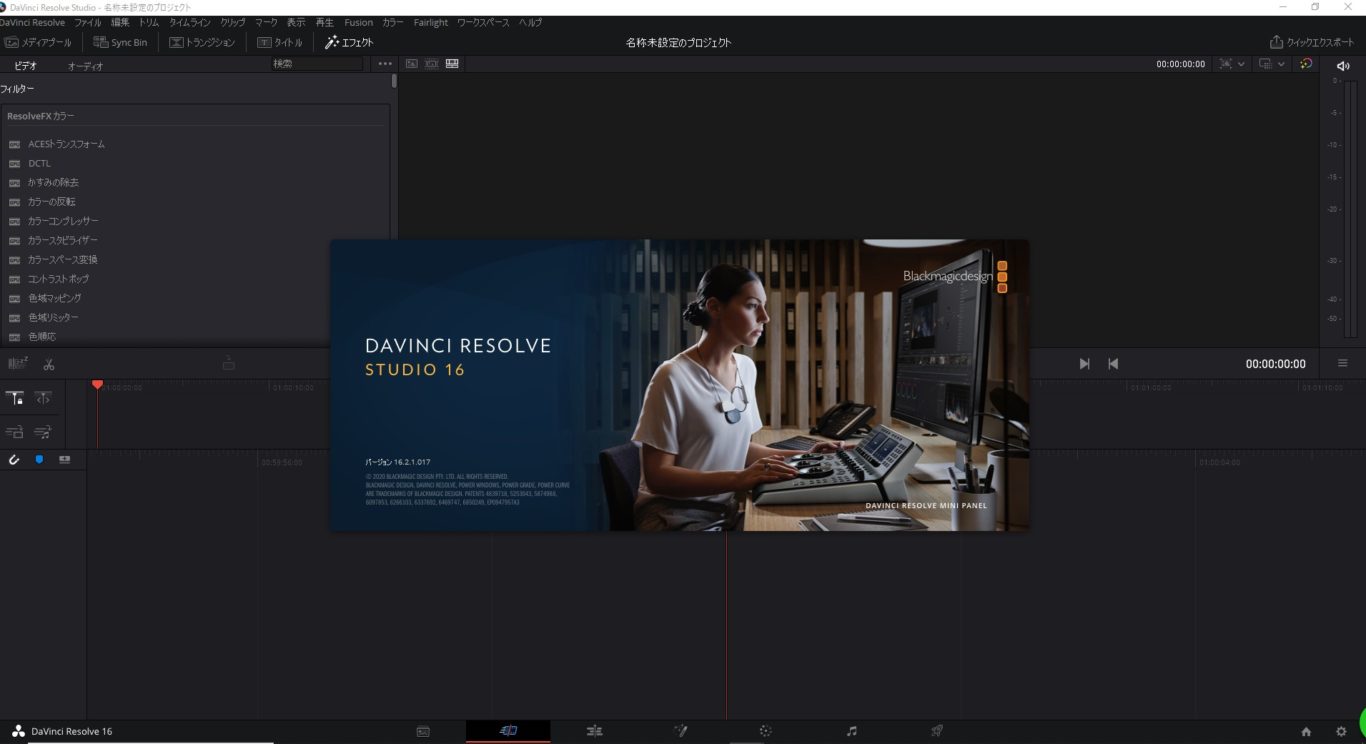The height and width of the screenshot is (744, 1366).
Task: Open the トランジション panel
Action: coord(200,42)
